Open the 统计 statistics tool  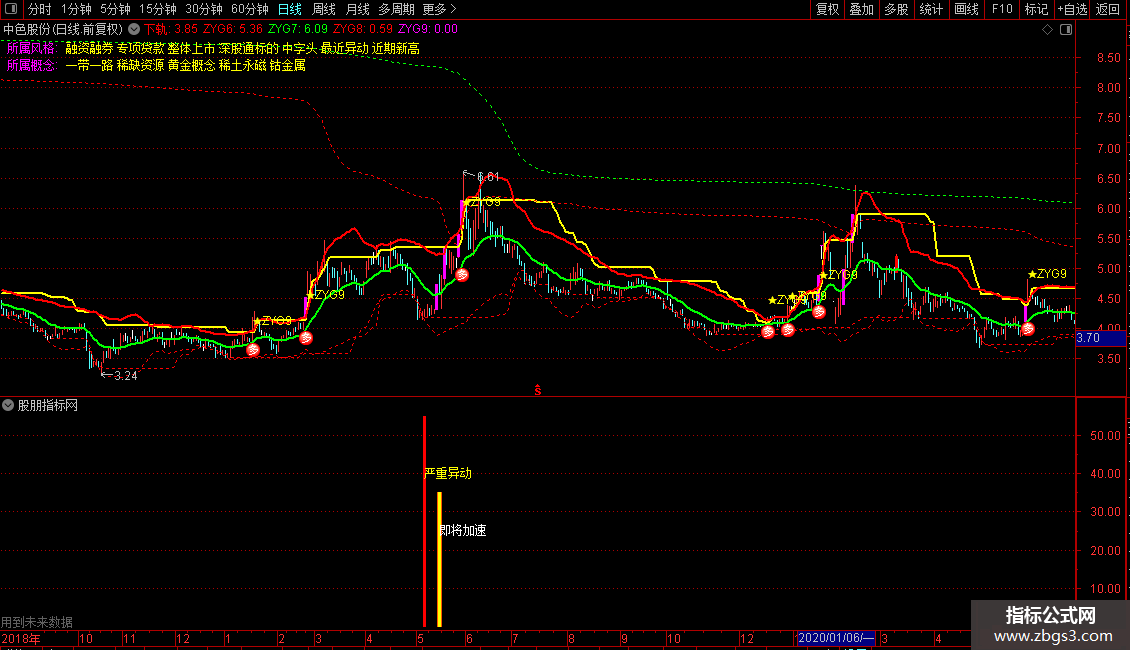(930, 9)
